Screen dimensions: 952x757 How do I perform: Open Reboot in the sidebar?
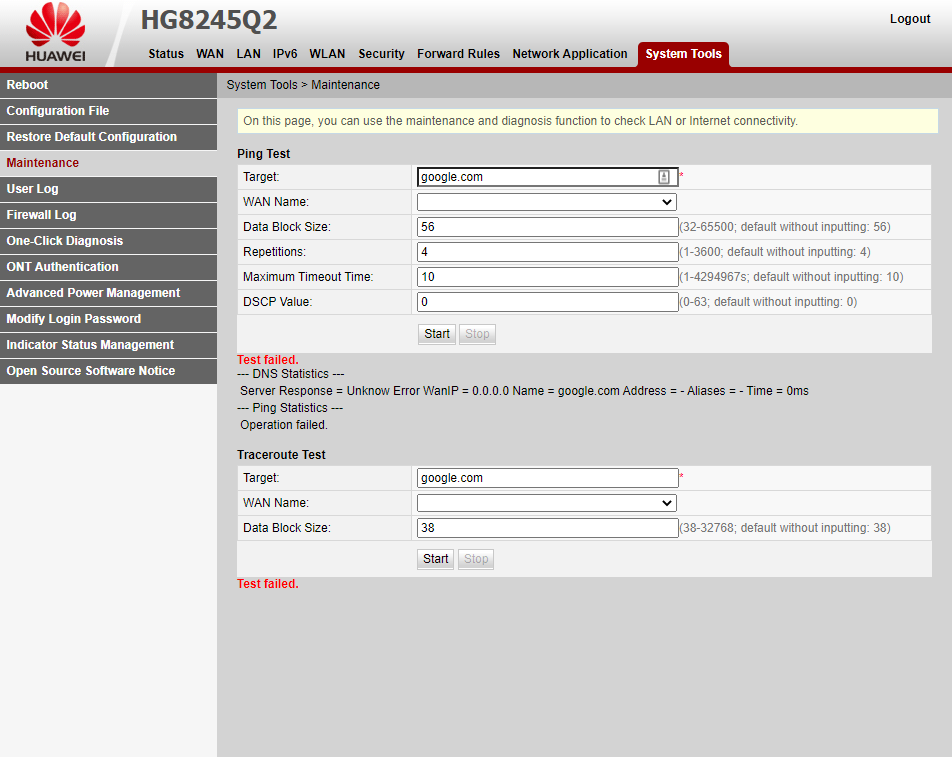[108, 85]
